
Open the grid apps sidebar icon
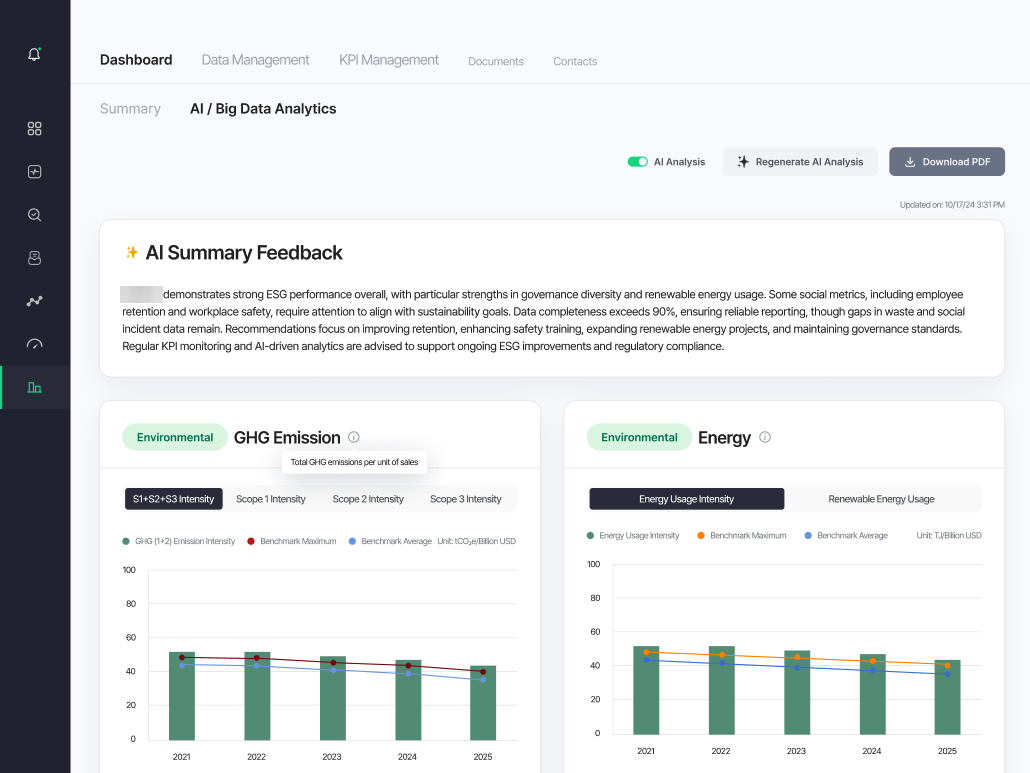(x=34, y=129)
